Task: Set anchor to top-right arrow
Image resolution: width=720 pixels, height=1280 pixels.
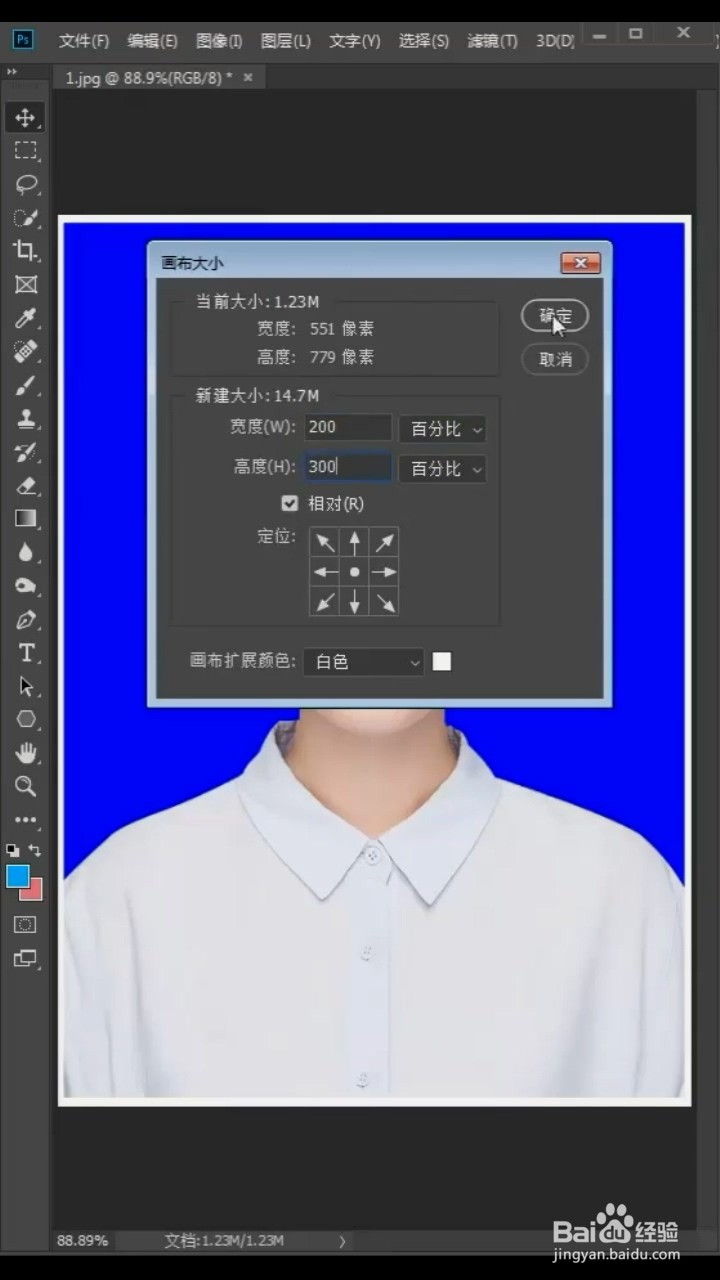Action: pos(384,542)
